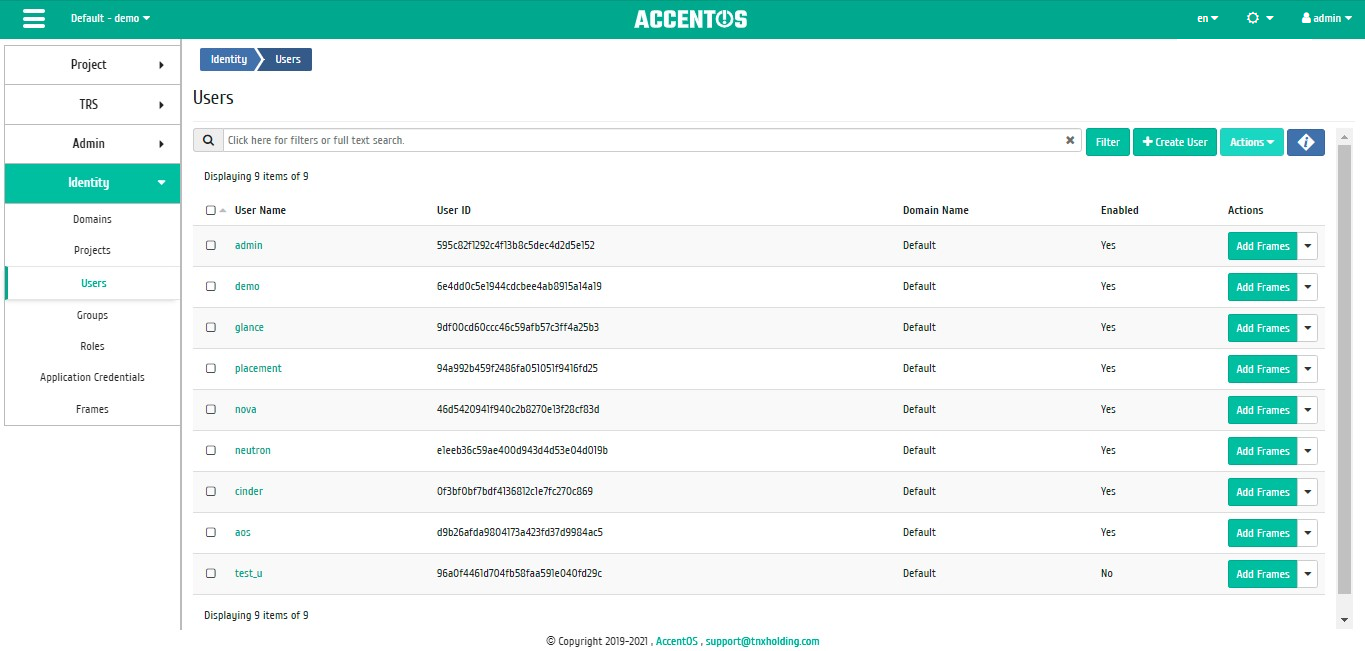Open the settings gear menu
This screenshot has height=651, width=1365.
1260,19
